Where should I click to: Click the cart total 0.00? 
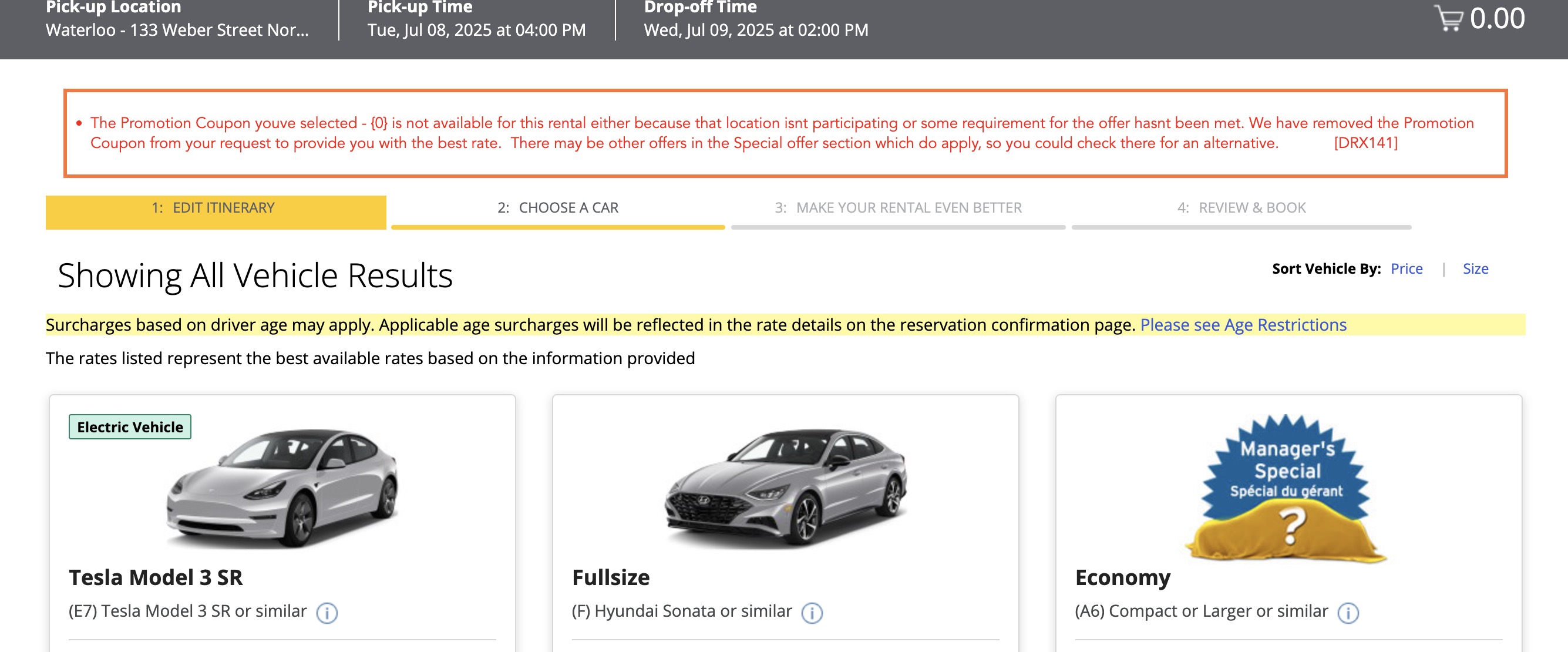(1498, 18)
